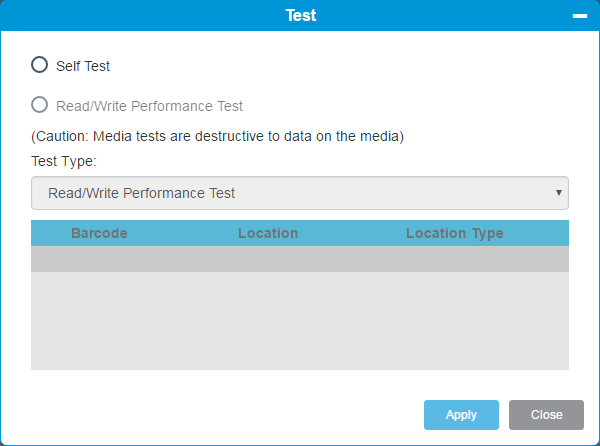Click the Self Test label text
Viewport: 600px width, 446px height.
(83, 66)
